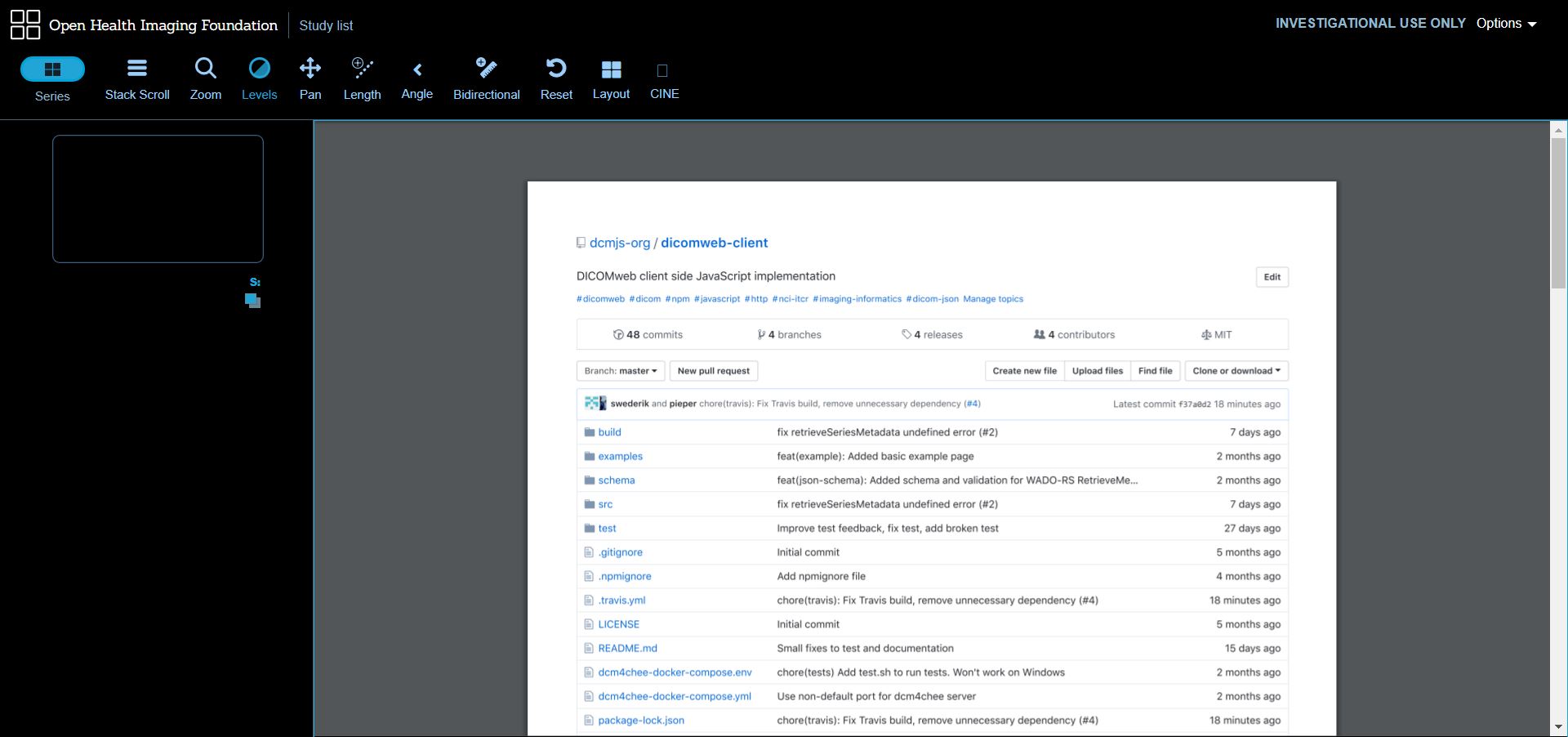The image size is (1568, 737).
Task: Click the scrollbar up arrow
Action: (1558, 130)
